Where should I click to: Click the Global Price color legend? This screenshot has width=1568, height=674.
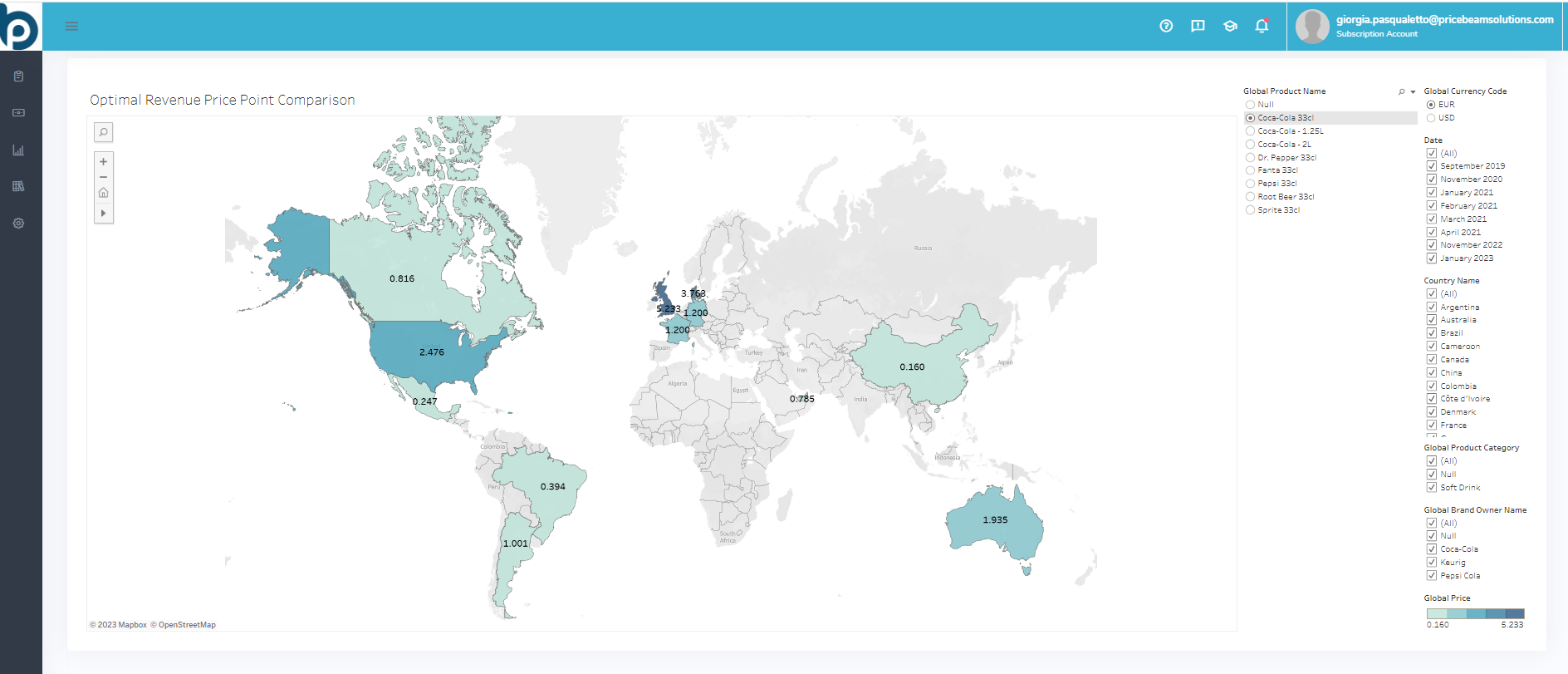(1476, 614)
